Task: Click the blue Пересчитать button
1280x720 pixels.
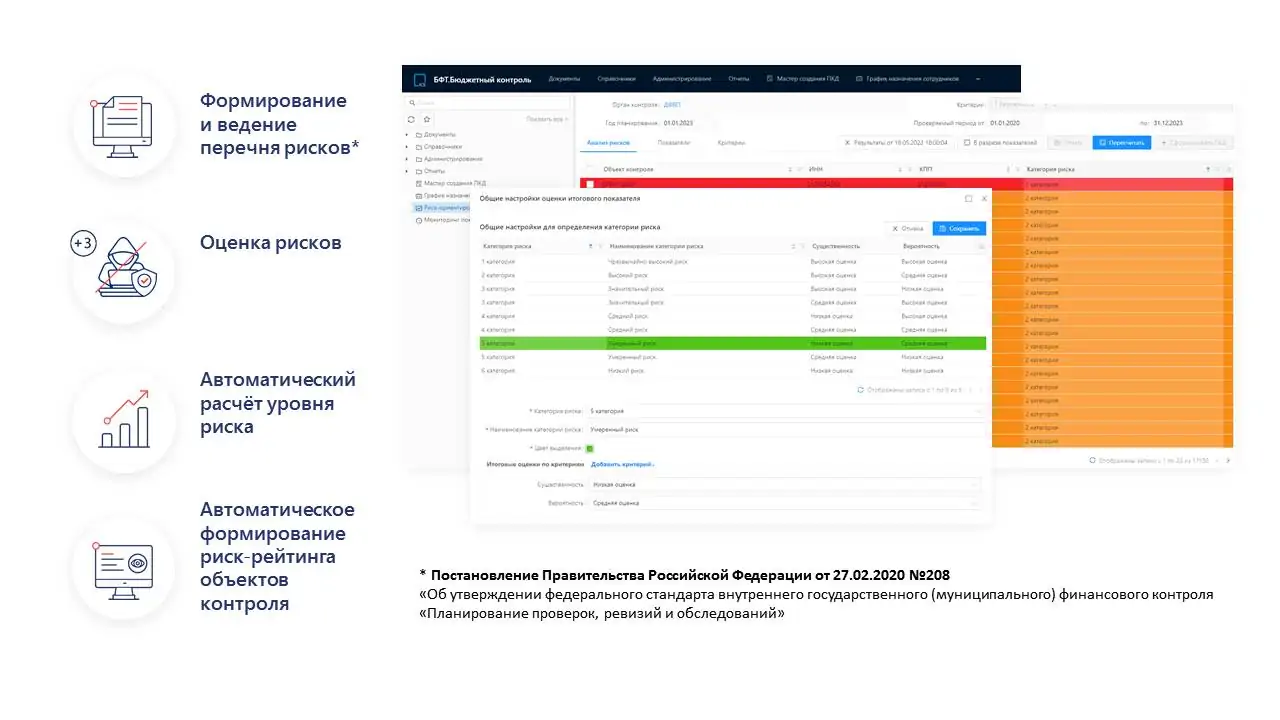Action: click(x=1121, y=143)
